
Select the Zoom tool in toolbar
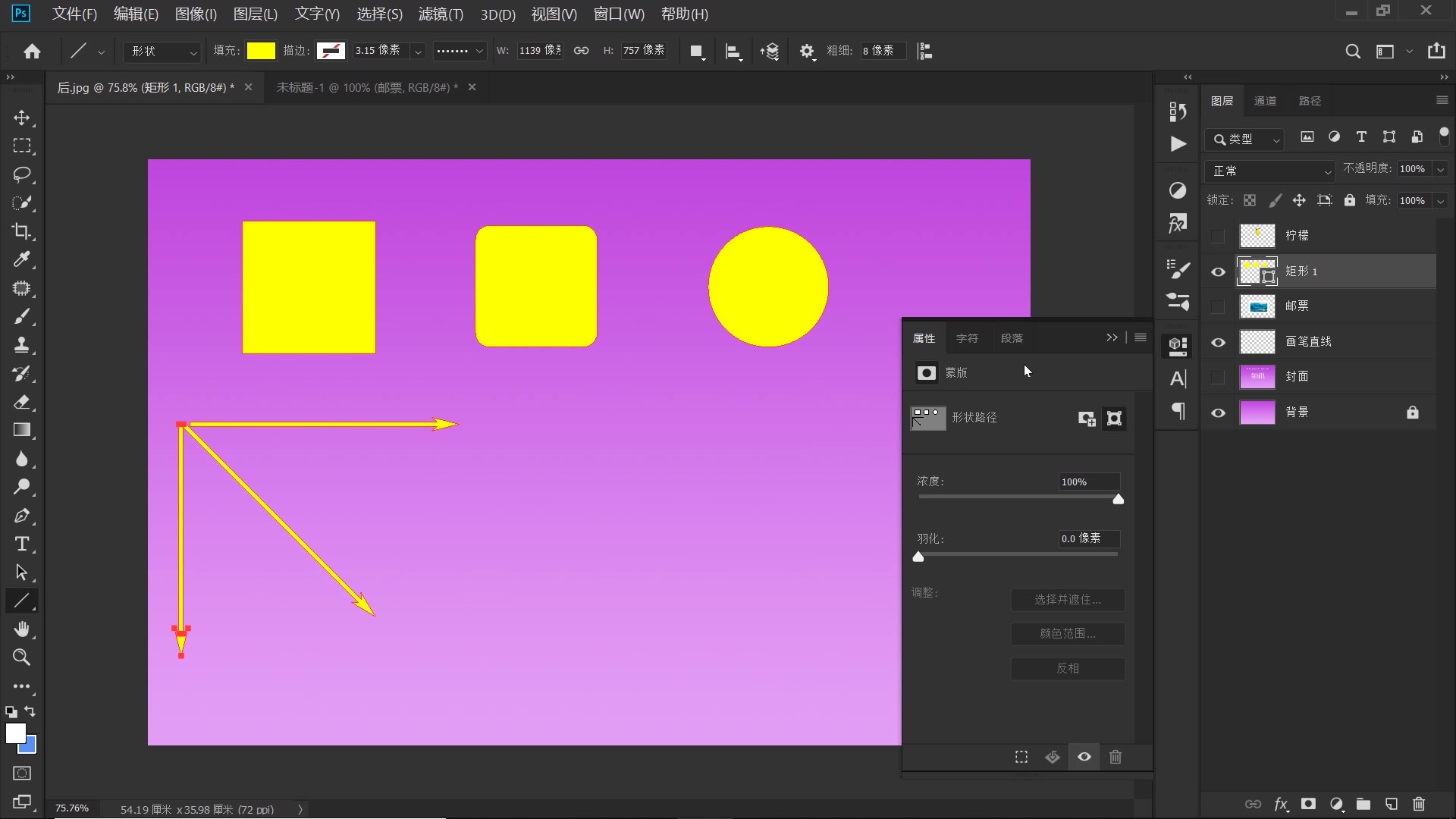(x=21, y=657)
